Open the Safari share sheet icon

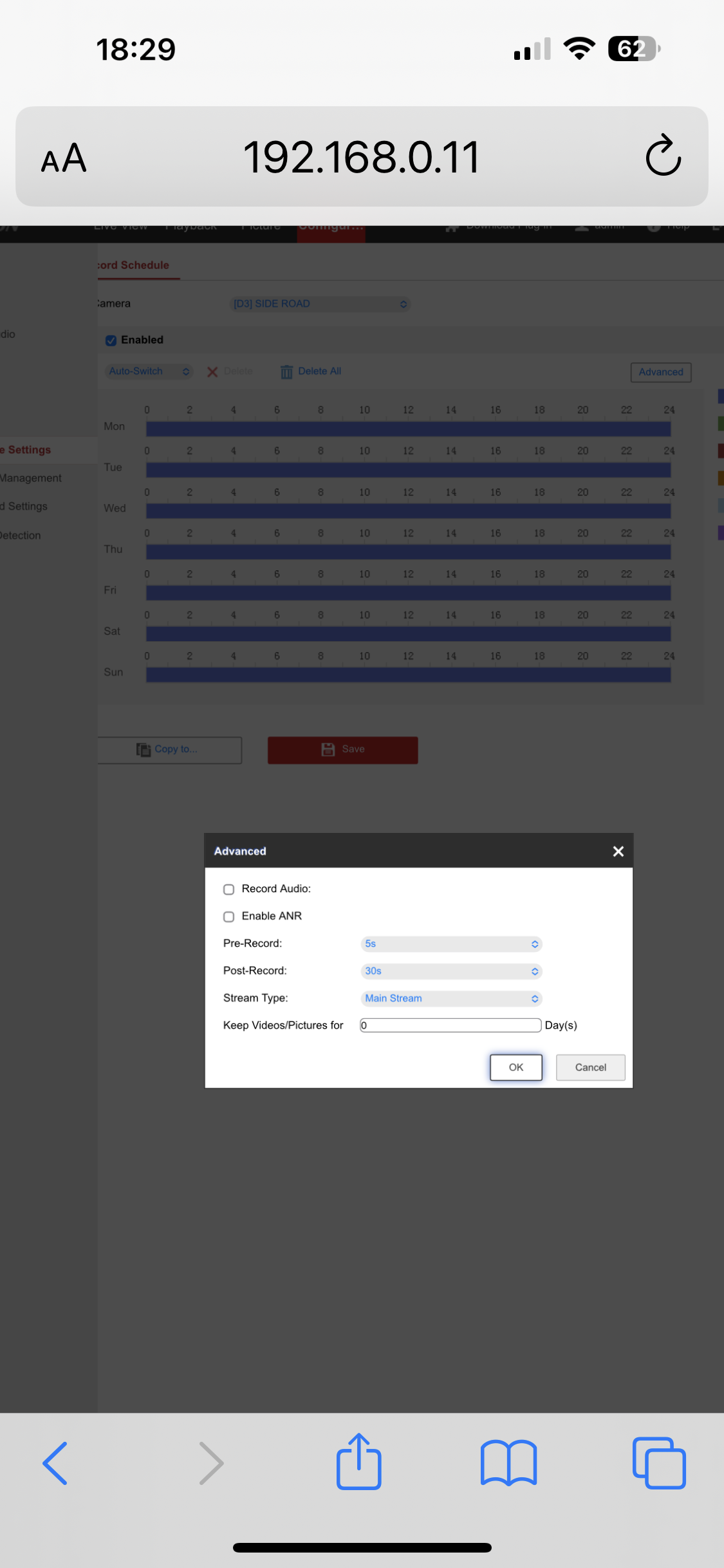pos(358,1461)
